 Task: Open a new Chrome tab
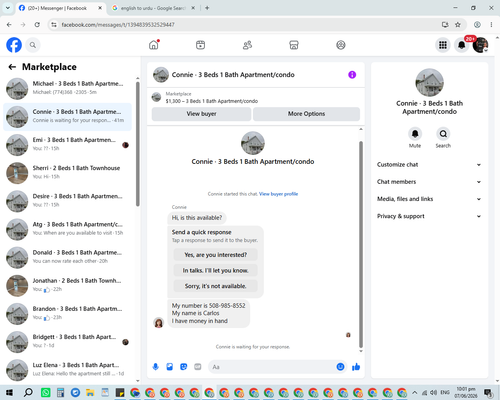pos(207,8)
